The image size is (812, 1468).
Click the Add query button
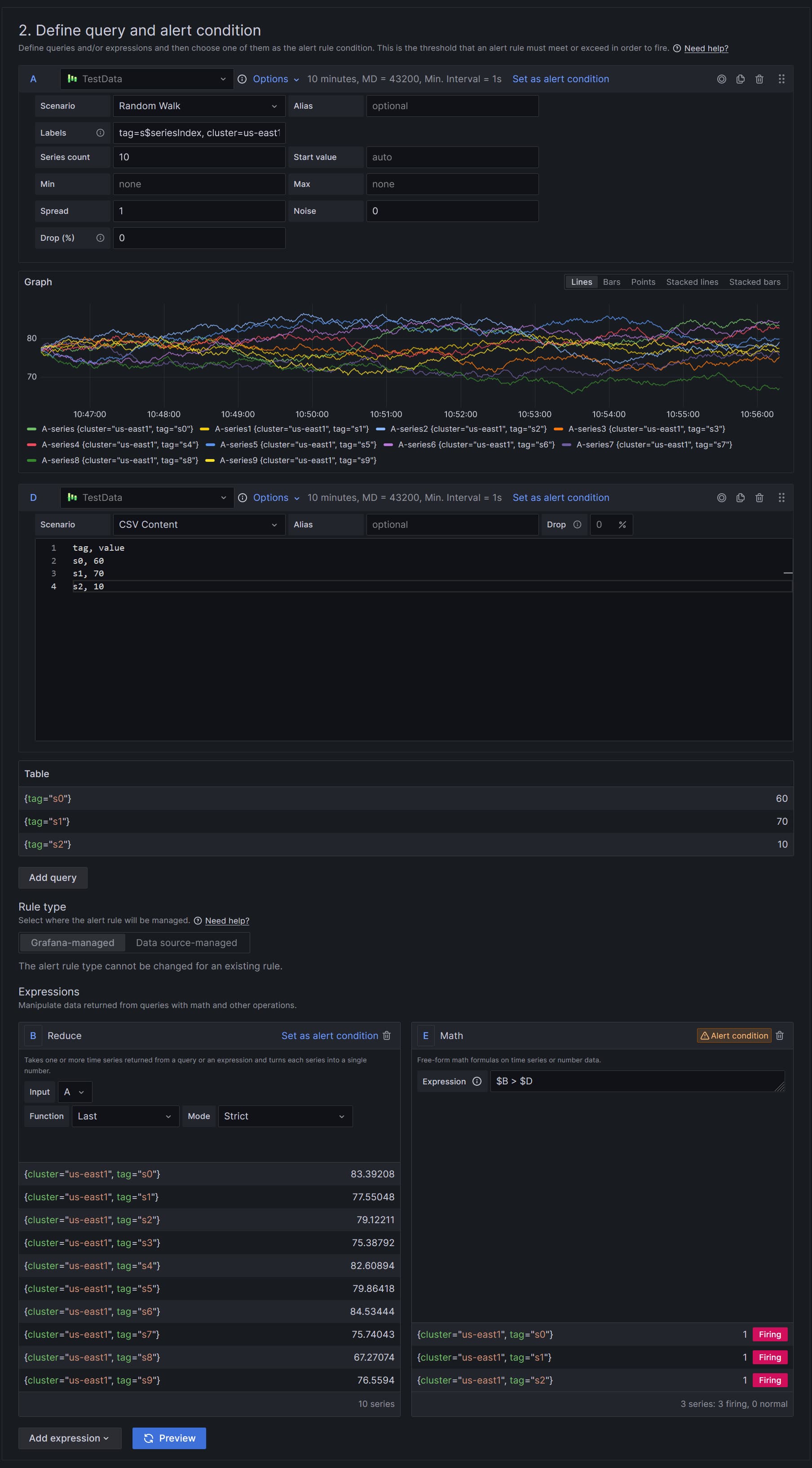click(x=53, y=878)
